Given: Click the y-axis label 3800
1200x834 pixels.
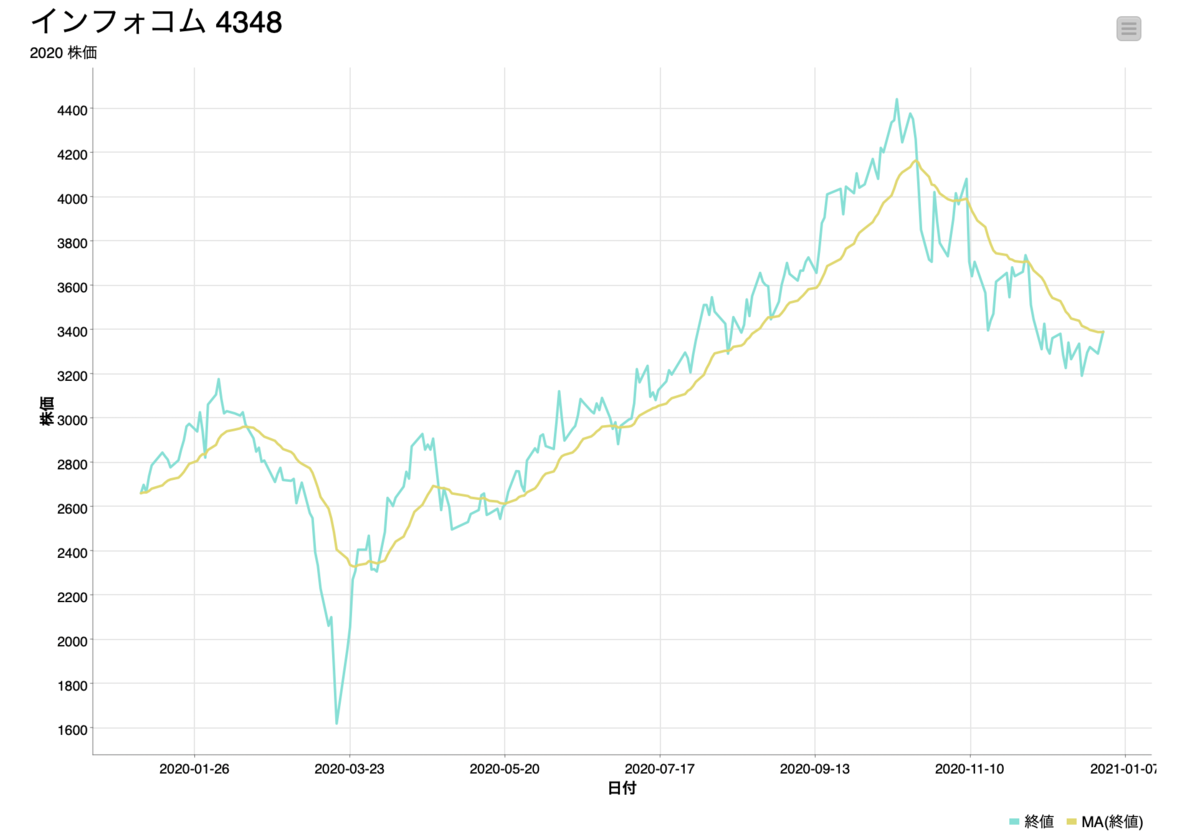Looking at the screenshot, I should 72,242.
